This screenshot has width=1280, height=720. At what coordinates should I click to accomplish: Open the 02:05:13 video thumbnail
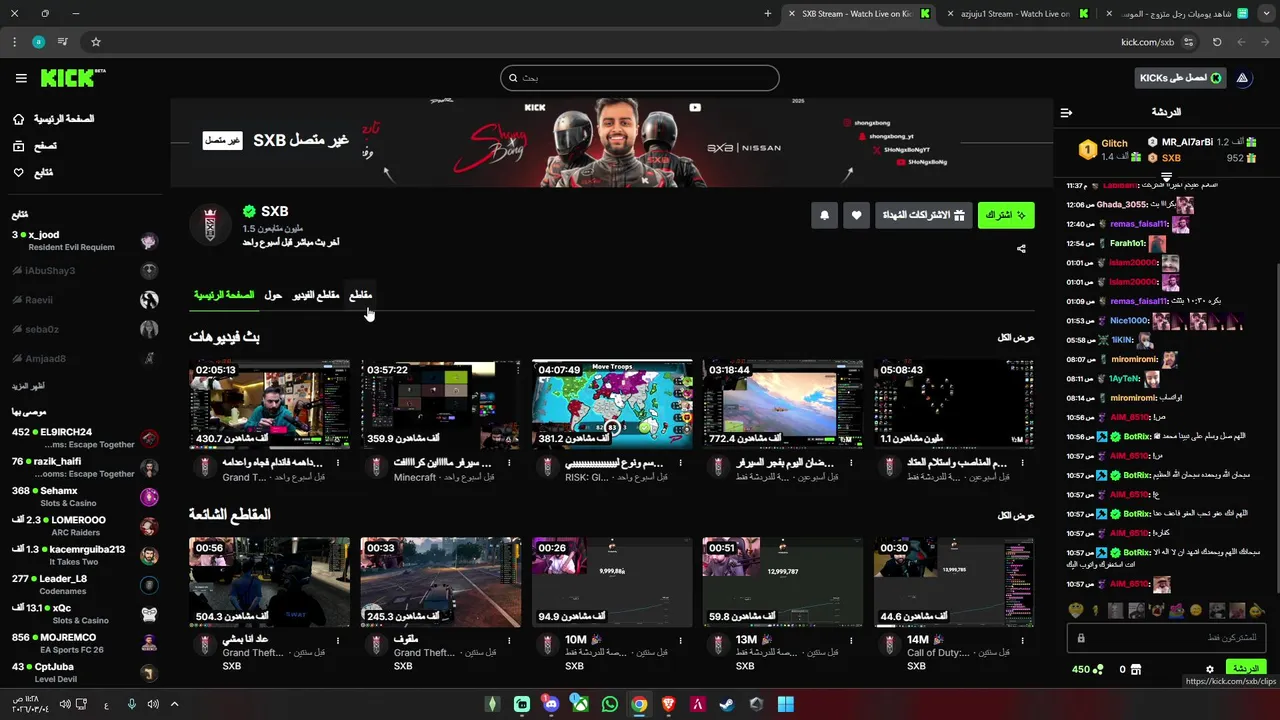tap(270, 404)
